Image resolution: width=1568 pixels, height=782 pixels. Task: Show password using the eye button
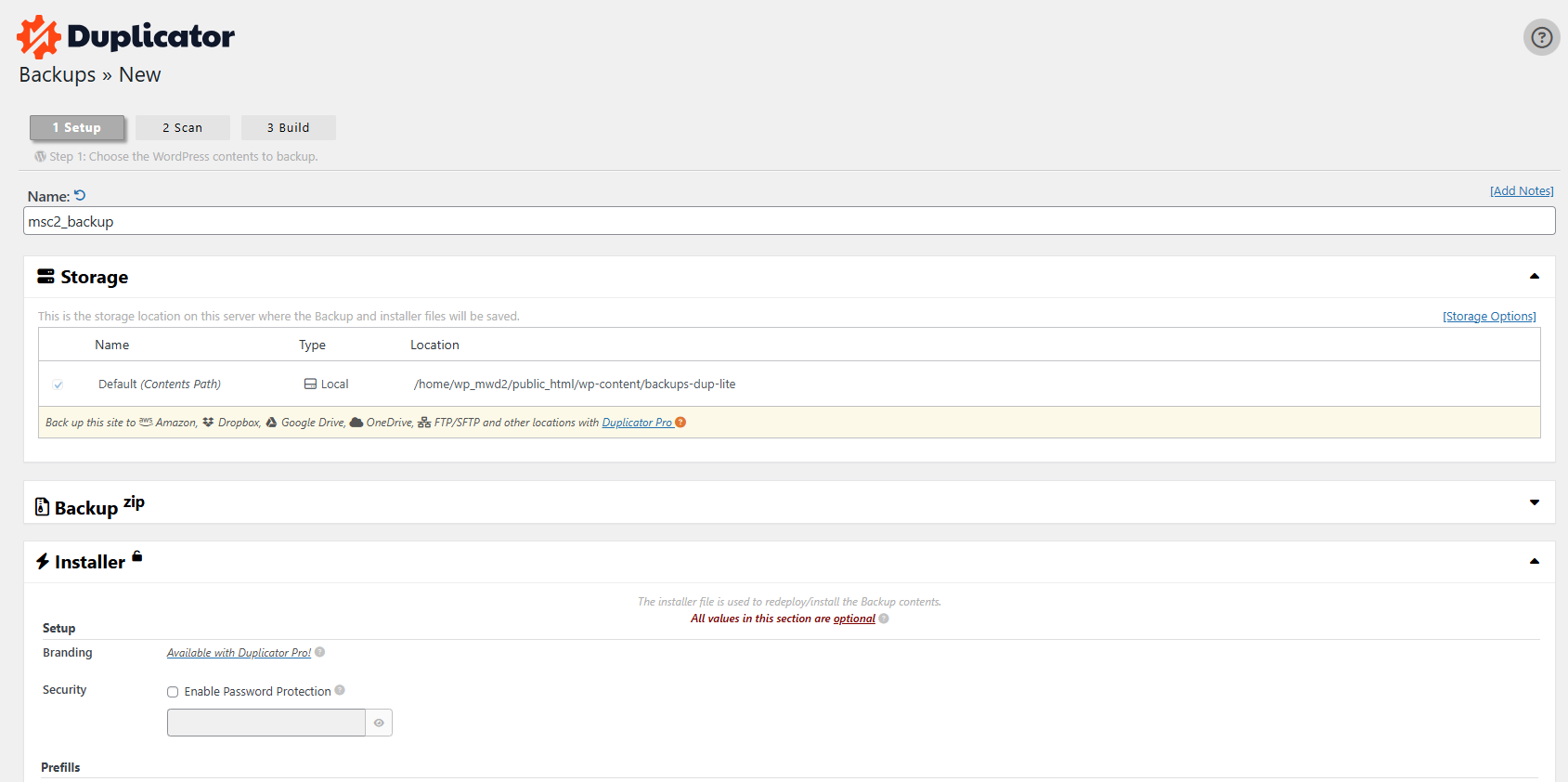click(x=379, y=723)
